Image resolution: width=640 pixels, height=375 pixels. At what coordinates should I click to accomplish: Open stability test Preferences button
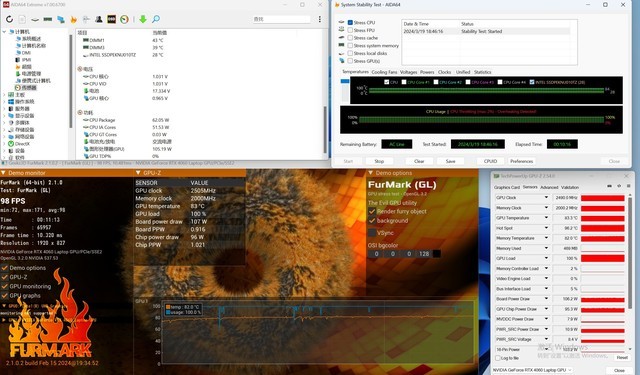tap(521, 161)
